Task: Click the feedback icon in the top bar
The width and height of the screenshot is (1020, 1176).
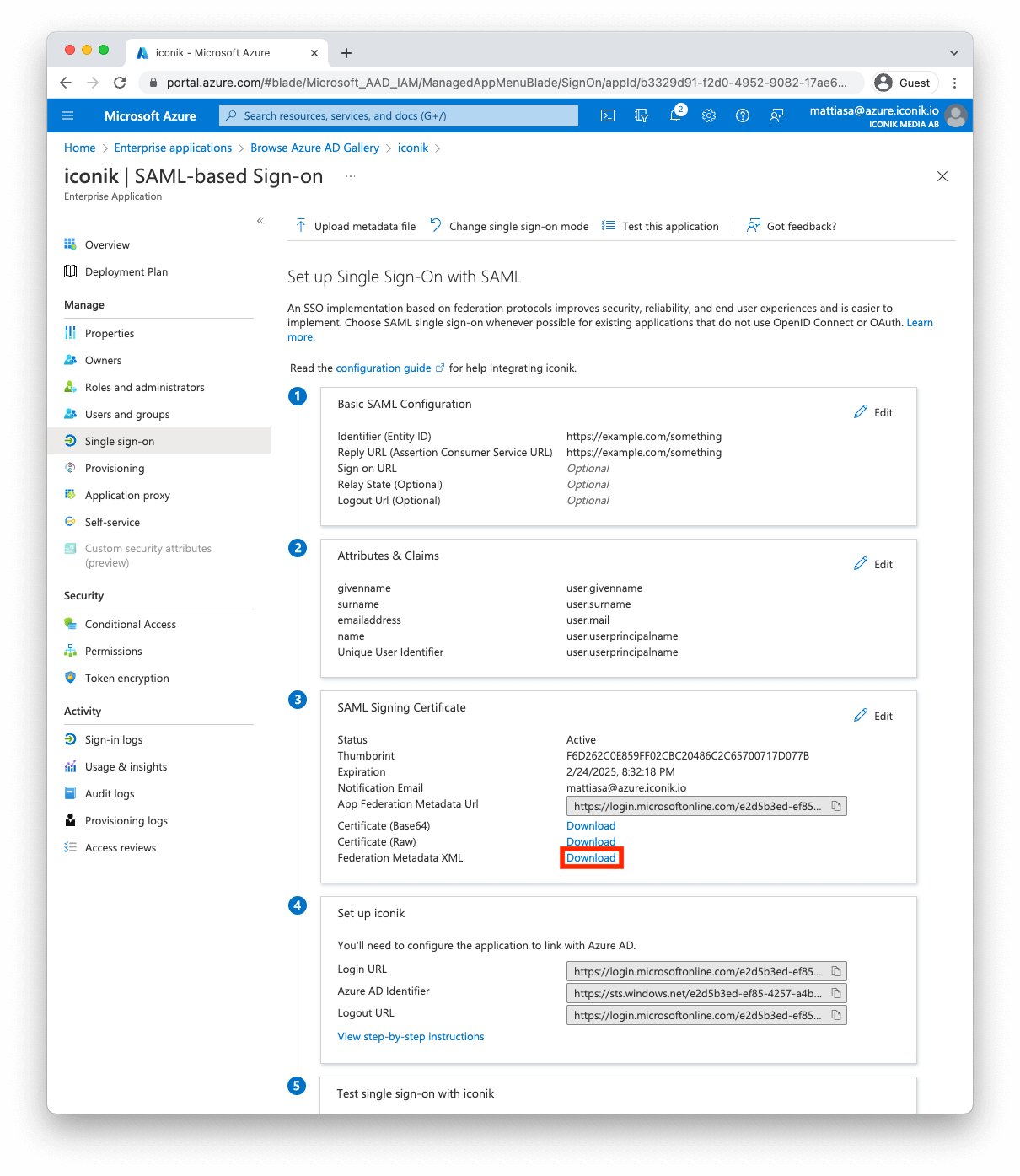Action: pyautogui.click(x=776, y=115)
